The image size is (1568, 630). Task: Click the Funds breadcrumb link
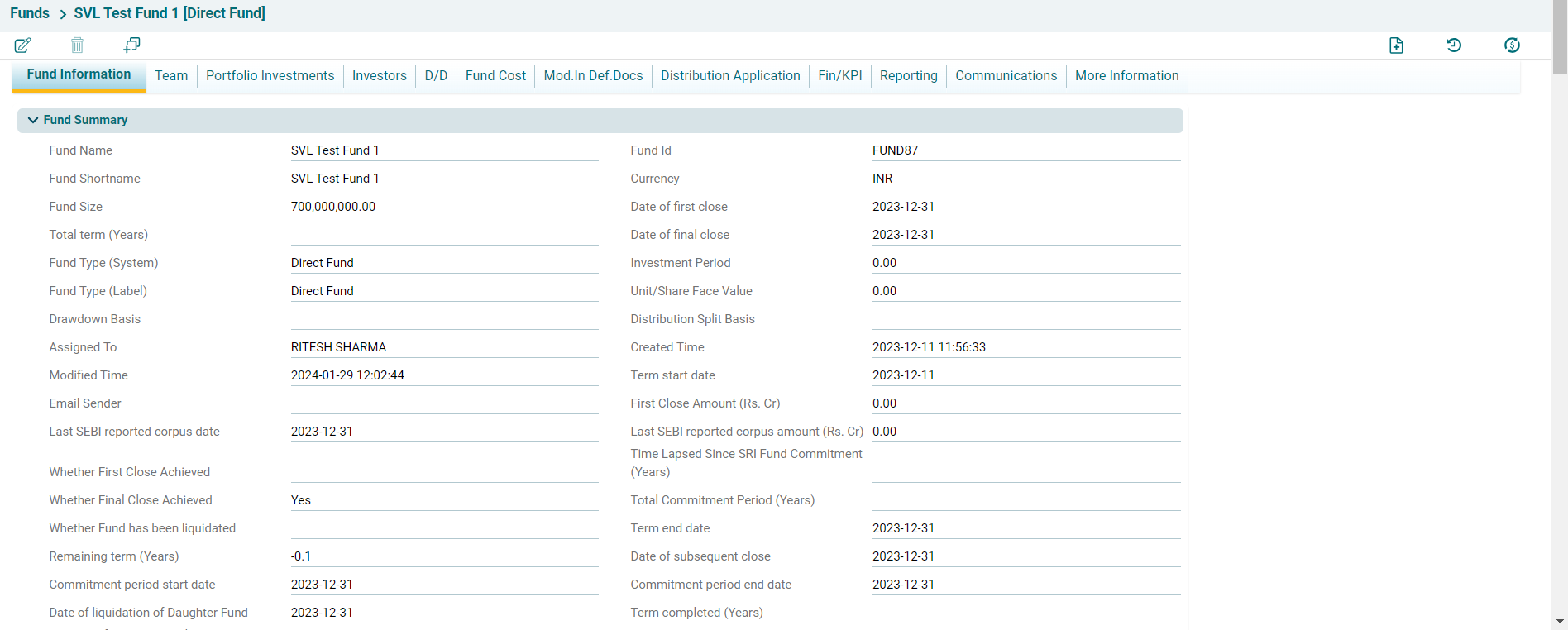click(x=30, y=13)
